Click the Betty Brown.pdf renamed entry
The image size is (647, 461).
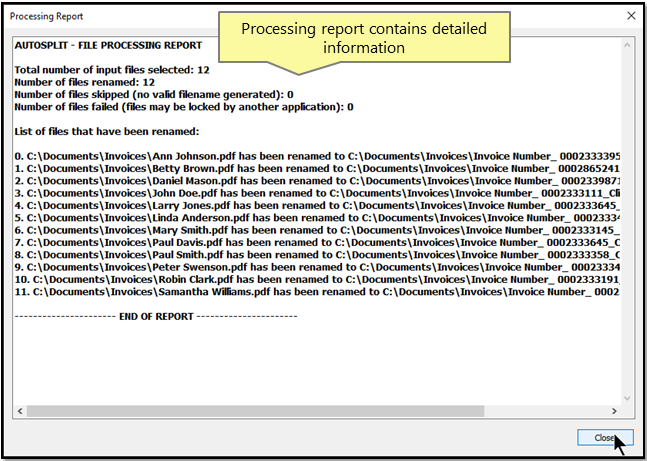(317, 169)
